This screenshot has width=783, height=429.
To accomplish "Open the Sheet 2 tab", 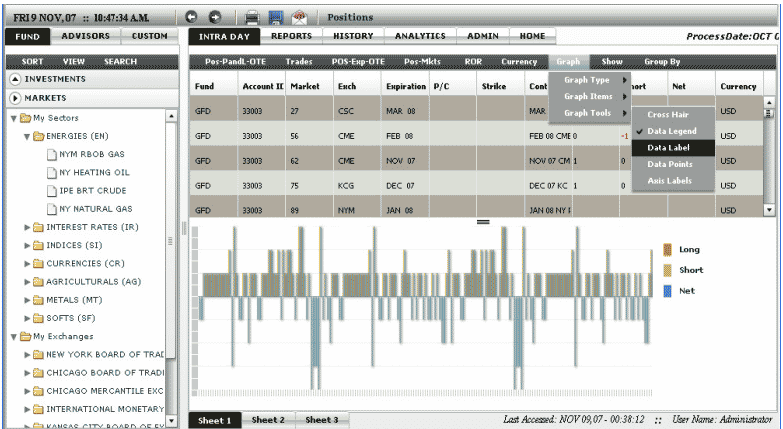I will pos(268,420).
